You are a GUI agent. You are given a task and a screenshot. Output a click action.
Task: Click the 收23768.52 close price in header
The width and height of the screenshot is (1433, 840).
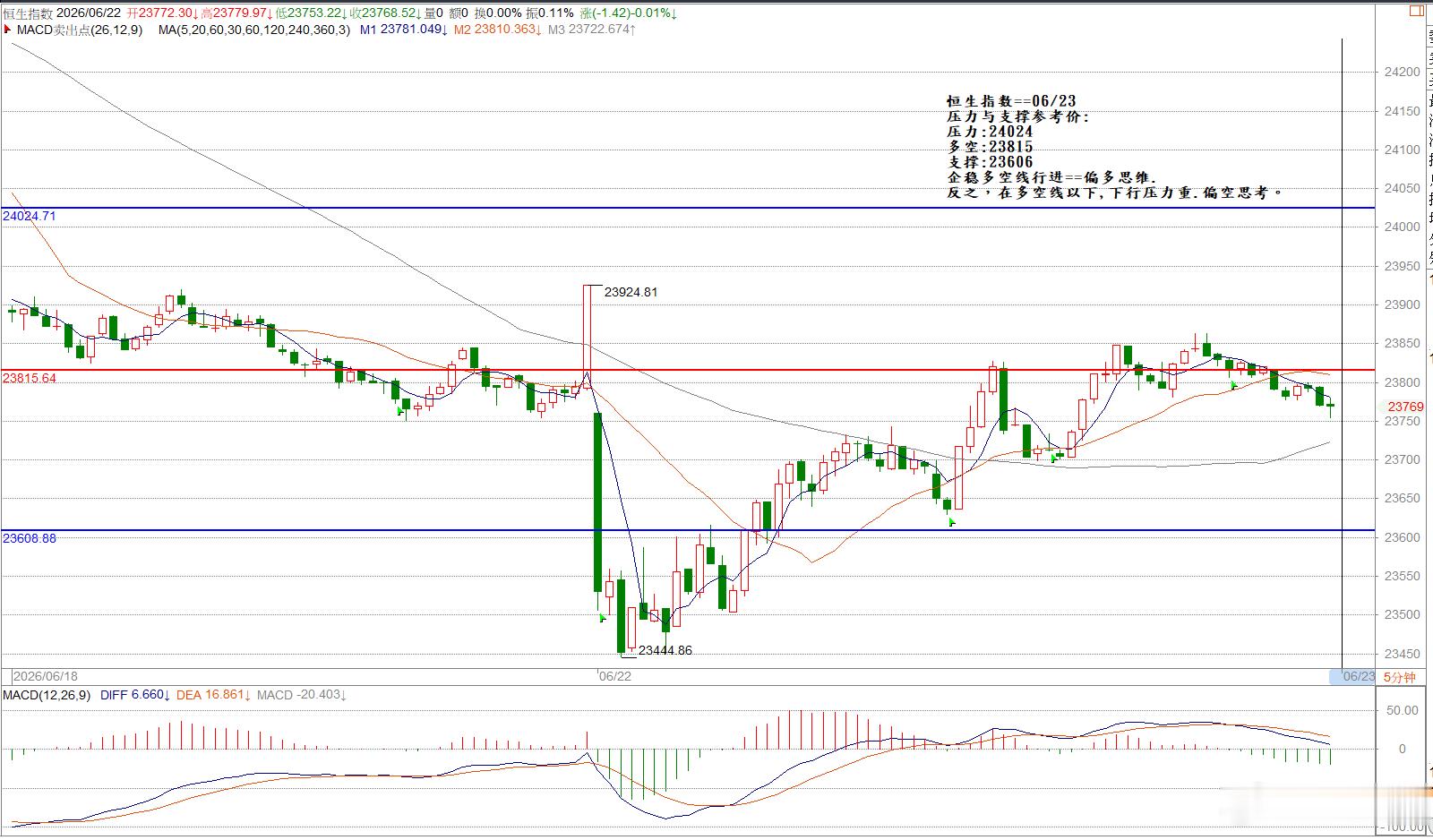point(386,13)
